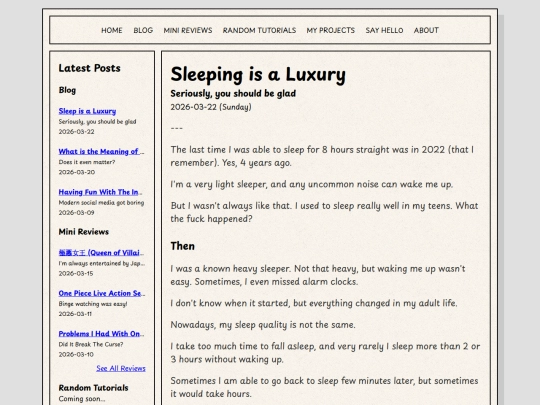Screen dimensions: 540x405
Task: Click the 'Coming soon...' sidebar text
Action: 82,399
